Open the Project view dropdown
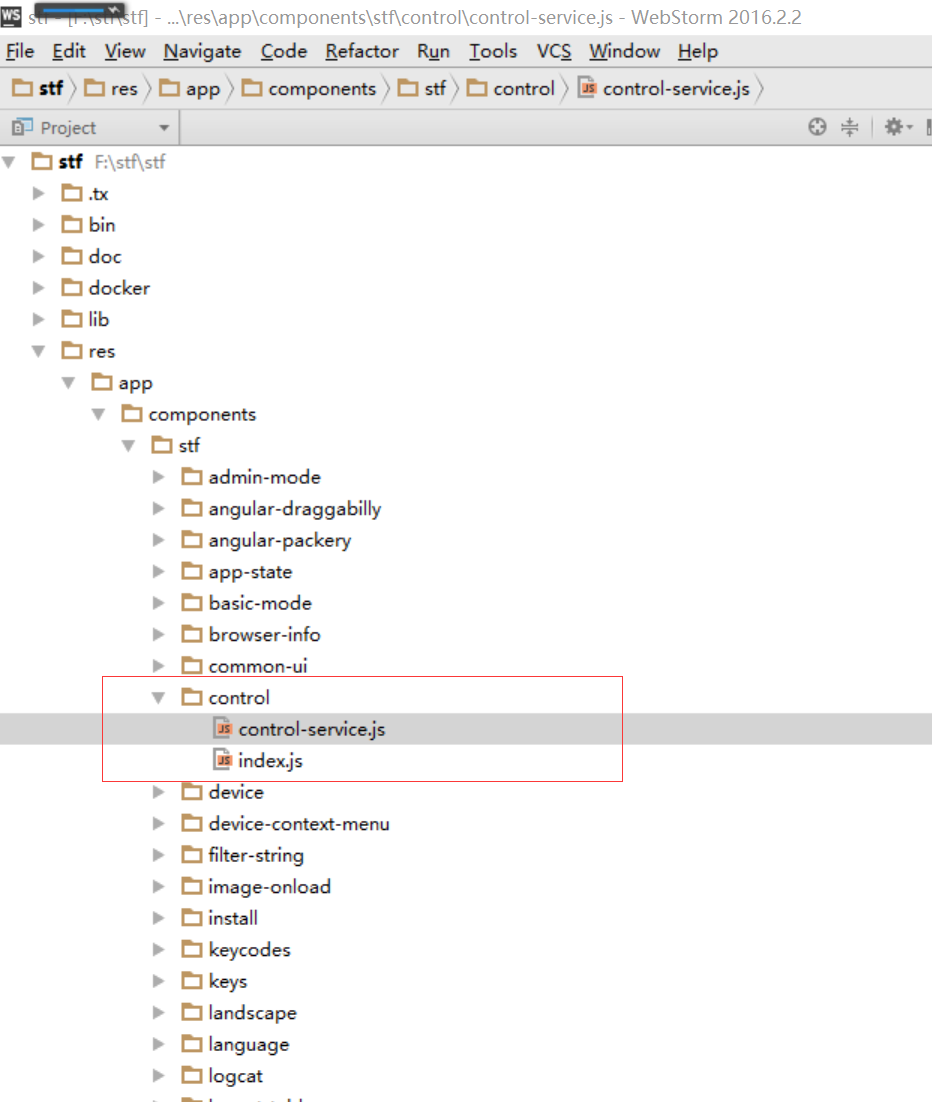This screenshot has width=932, height=1102. pos(164,128)
